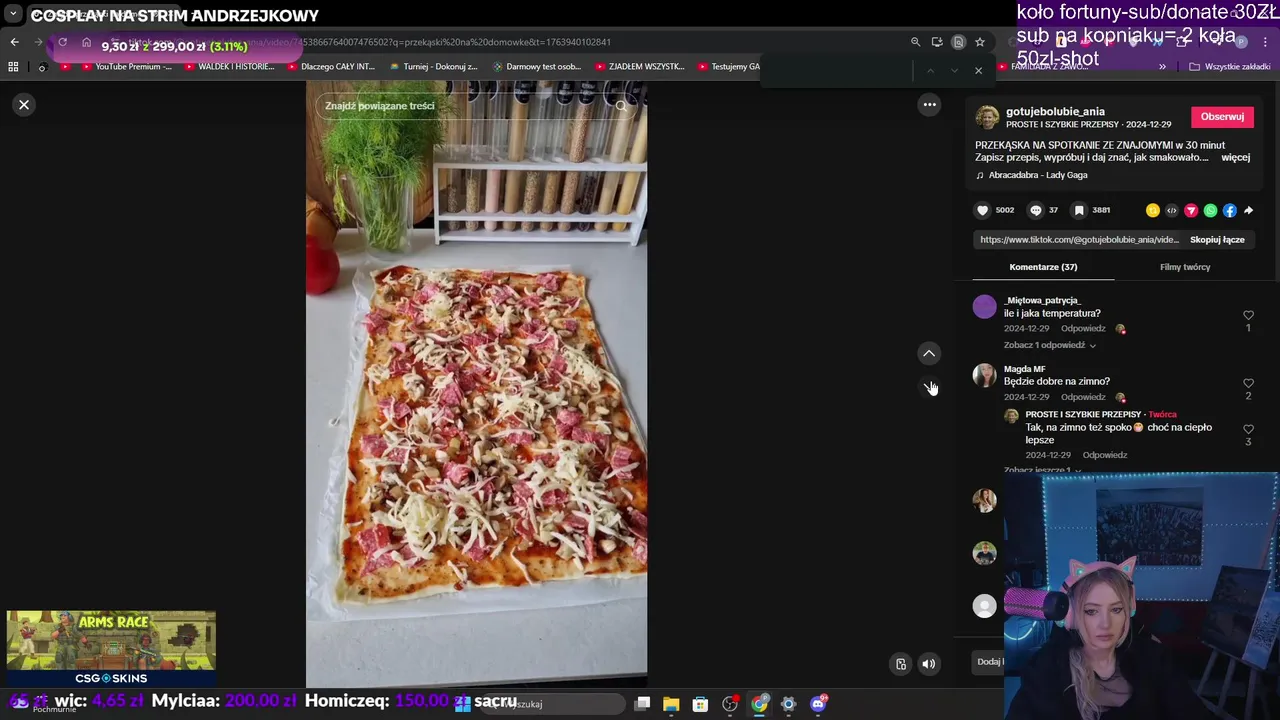The image size is (1280, 720).
Task: Open File Explorer from the taskbar
Action: 671,704
